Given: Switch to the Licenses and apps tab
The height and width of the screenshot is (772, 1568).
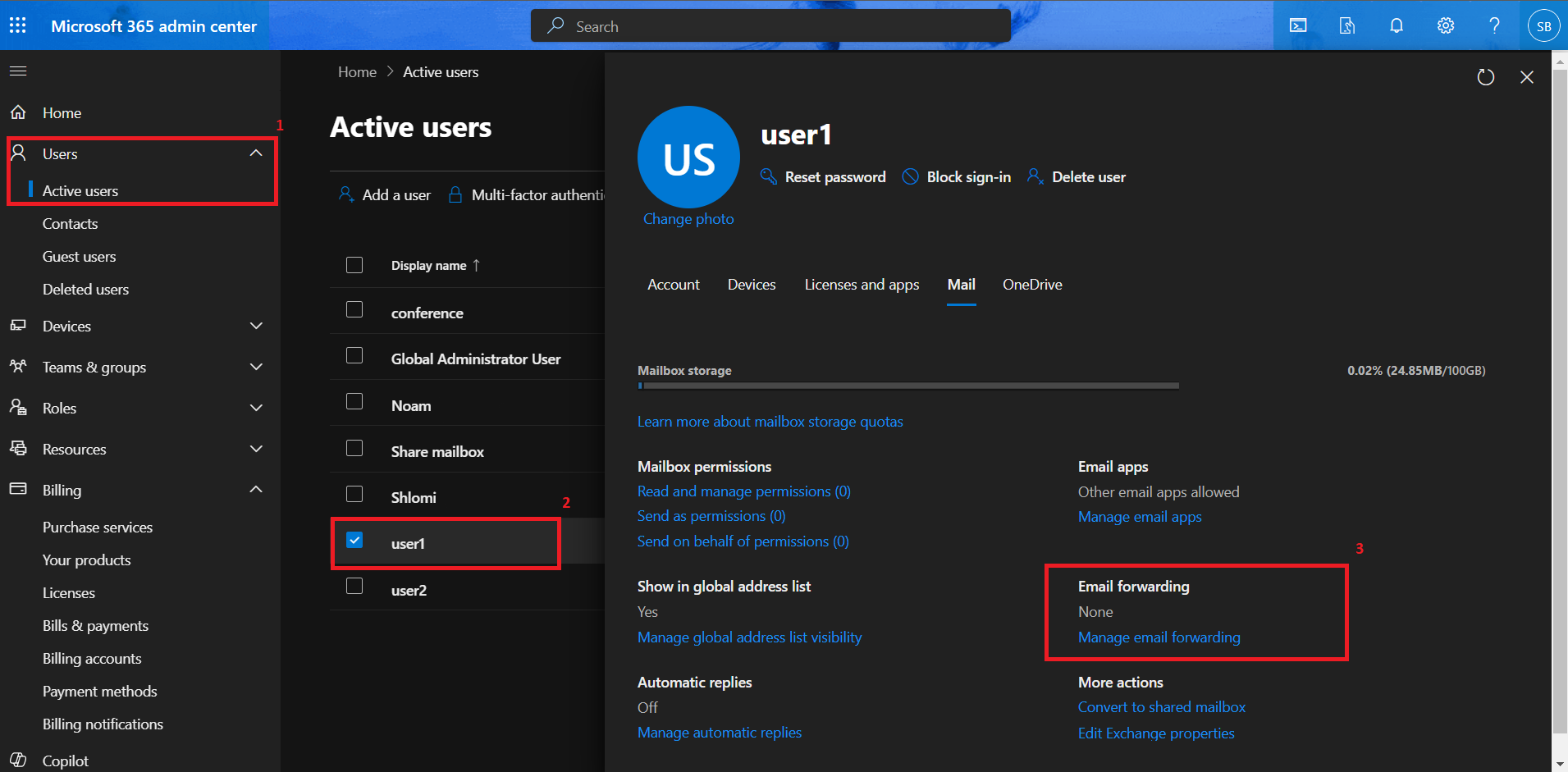Looking at the screenshot, I should pyautogui.click(x=862, y=285).
